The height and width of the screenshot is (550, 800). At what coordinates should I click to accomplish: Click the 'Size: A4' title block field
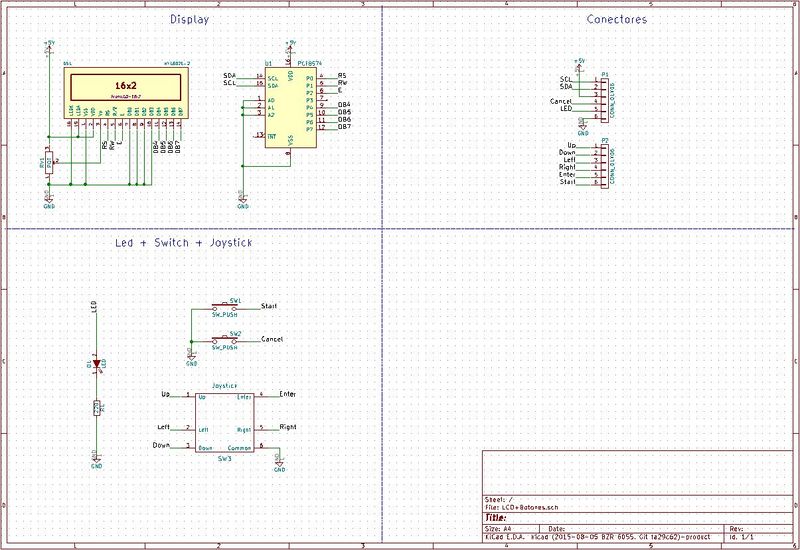point(498,529)
